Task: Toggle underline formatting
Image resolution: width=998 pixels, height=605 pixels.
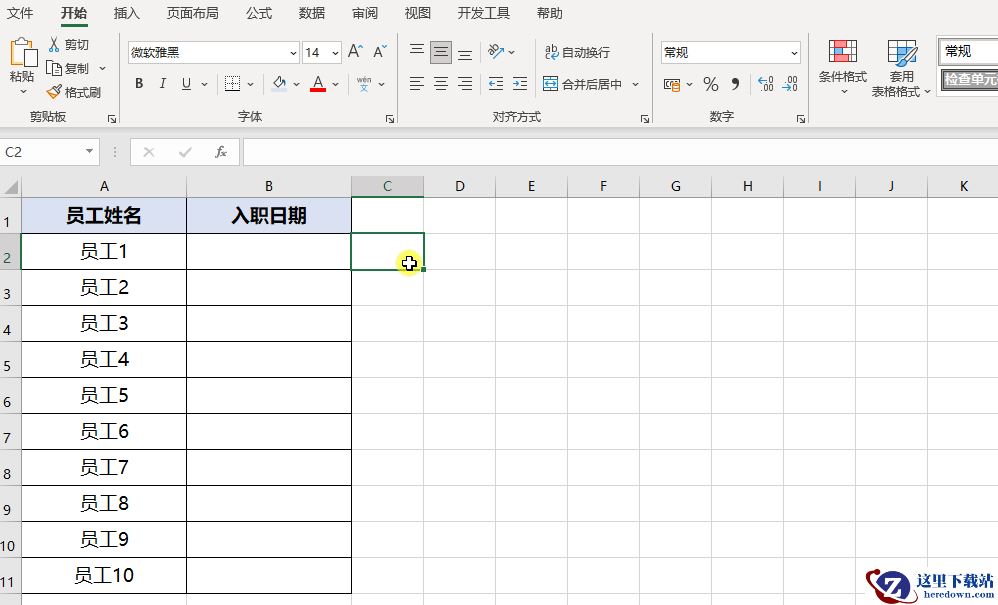Action: click(x=186, y=84)
